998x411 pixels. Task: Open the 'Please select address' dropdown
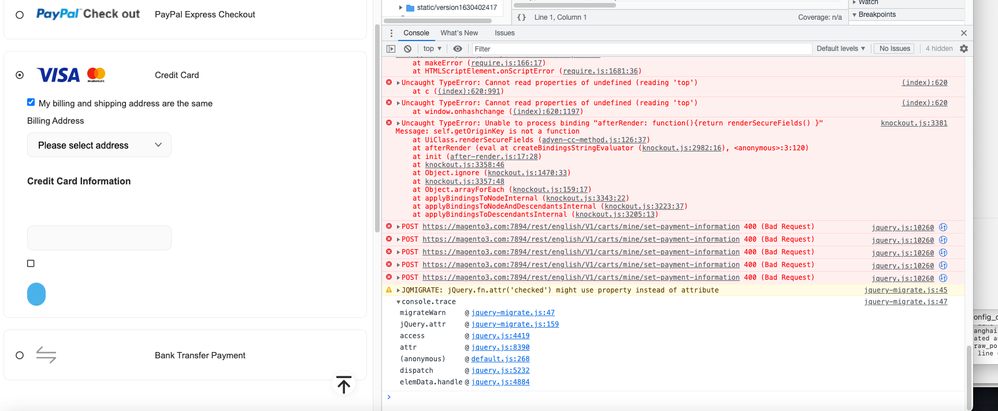[x=99, y=145]
